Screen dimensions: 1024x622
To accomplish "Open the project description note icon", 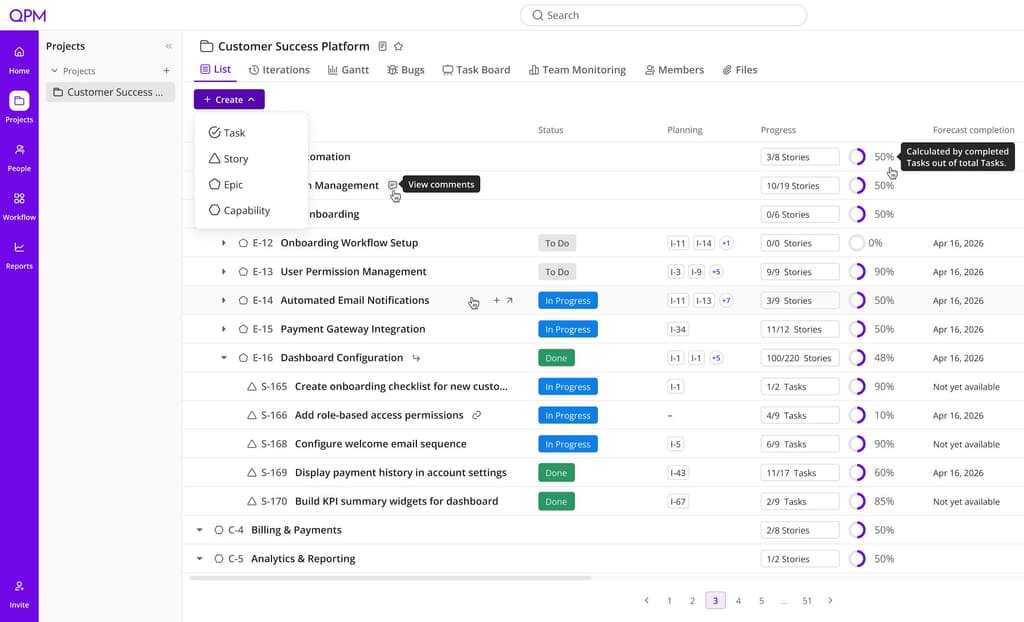I will point(383,46).
